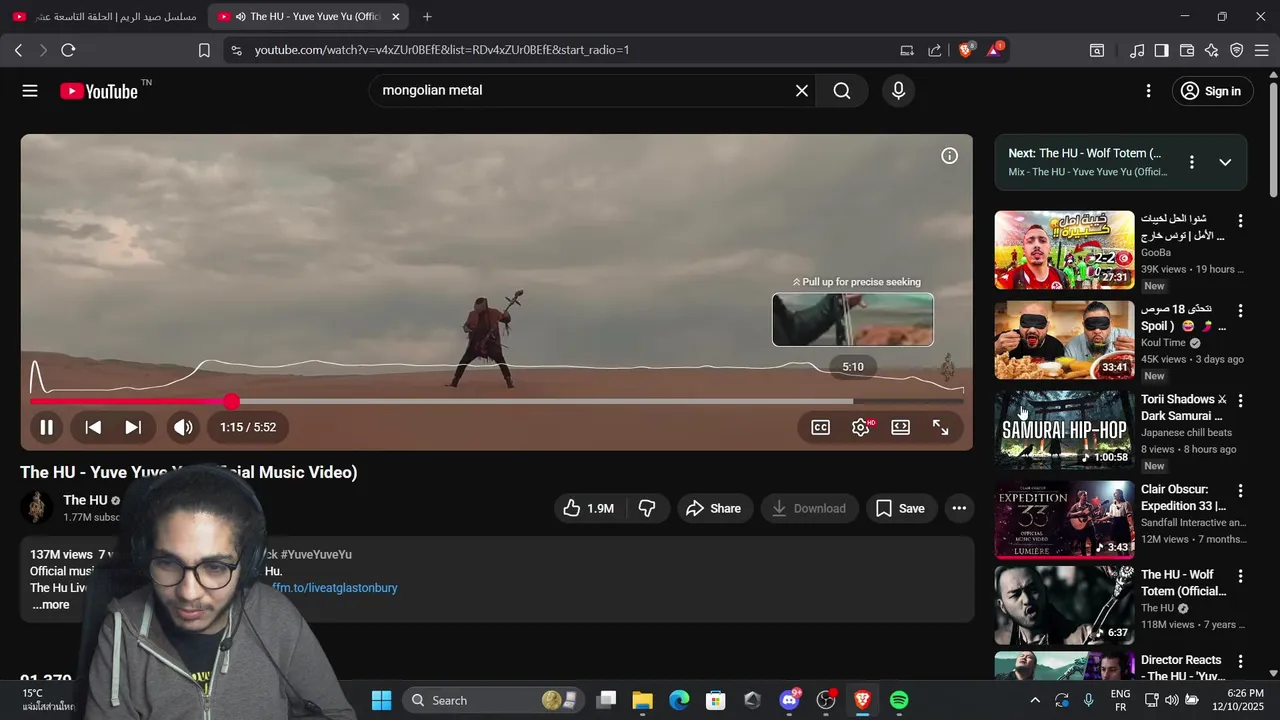Sign in to YouTube
1280x720 pixels.
point(1211,91)
